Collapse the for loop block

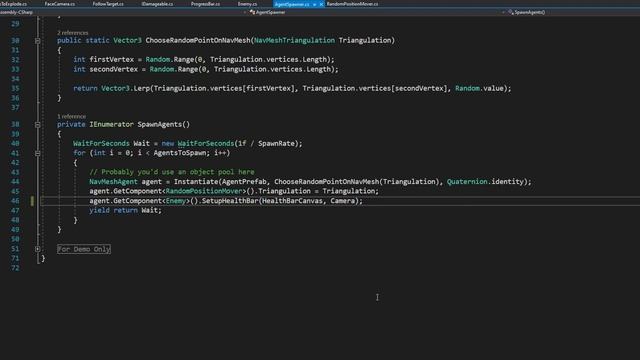pos(38,153)
